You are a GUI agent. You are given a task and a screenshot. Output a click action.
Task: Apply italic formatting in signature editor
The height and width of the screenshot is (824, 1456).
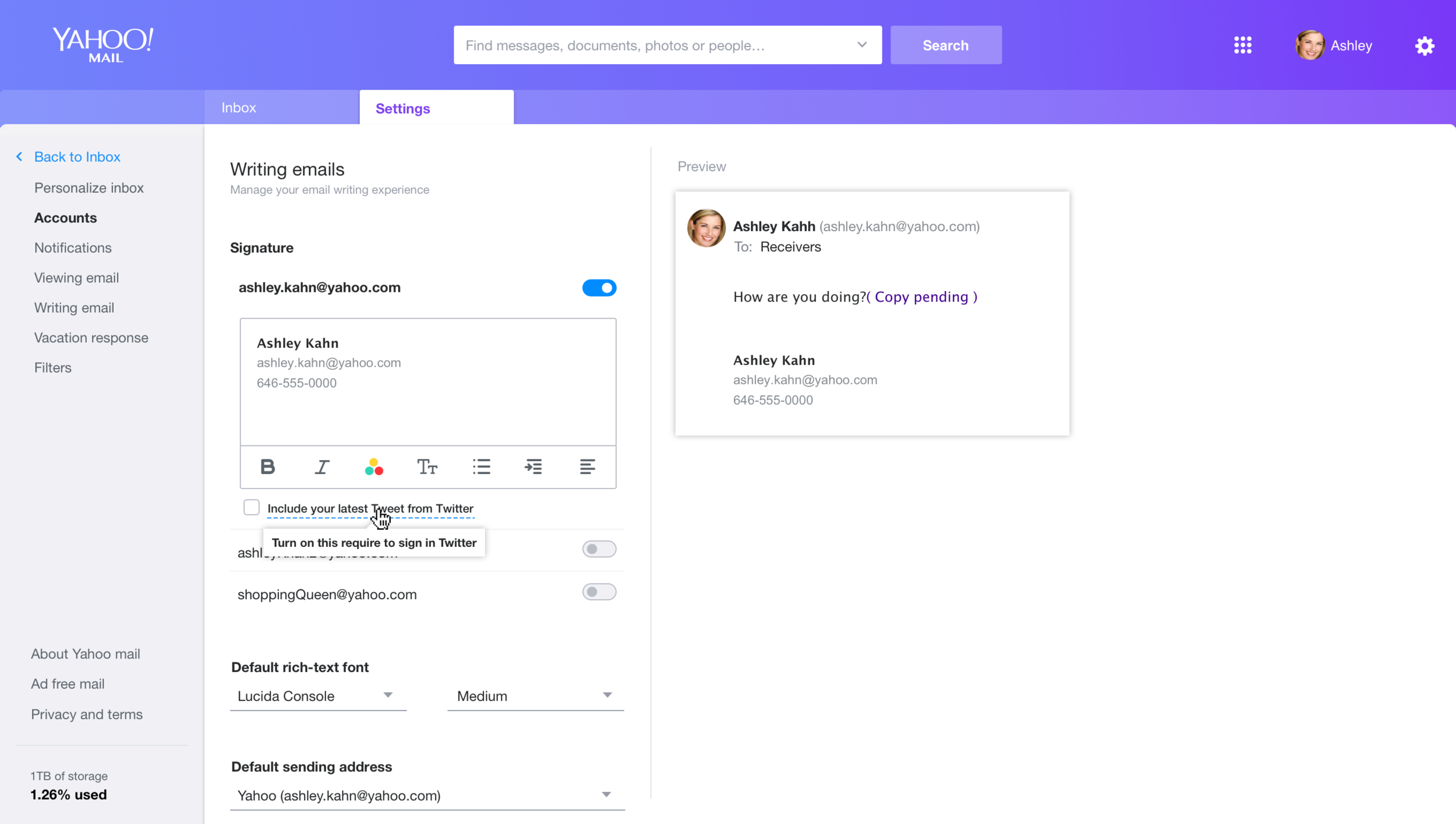point(321,466)
